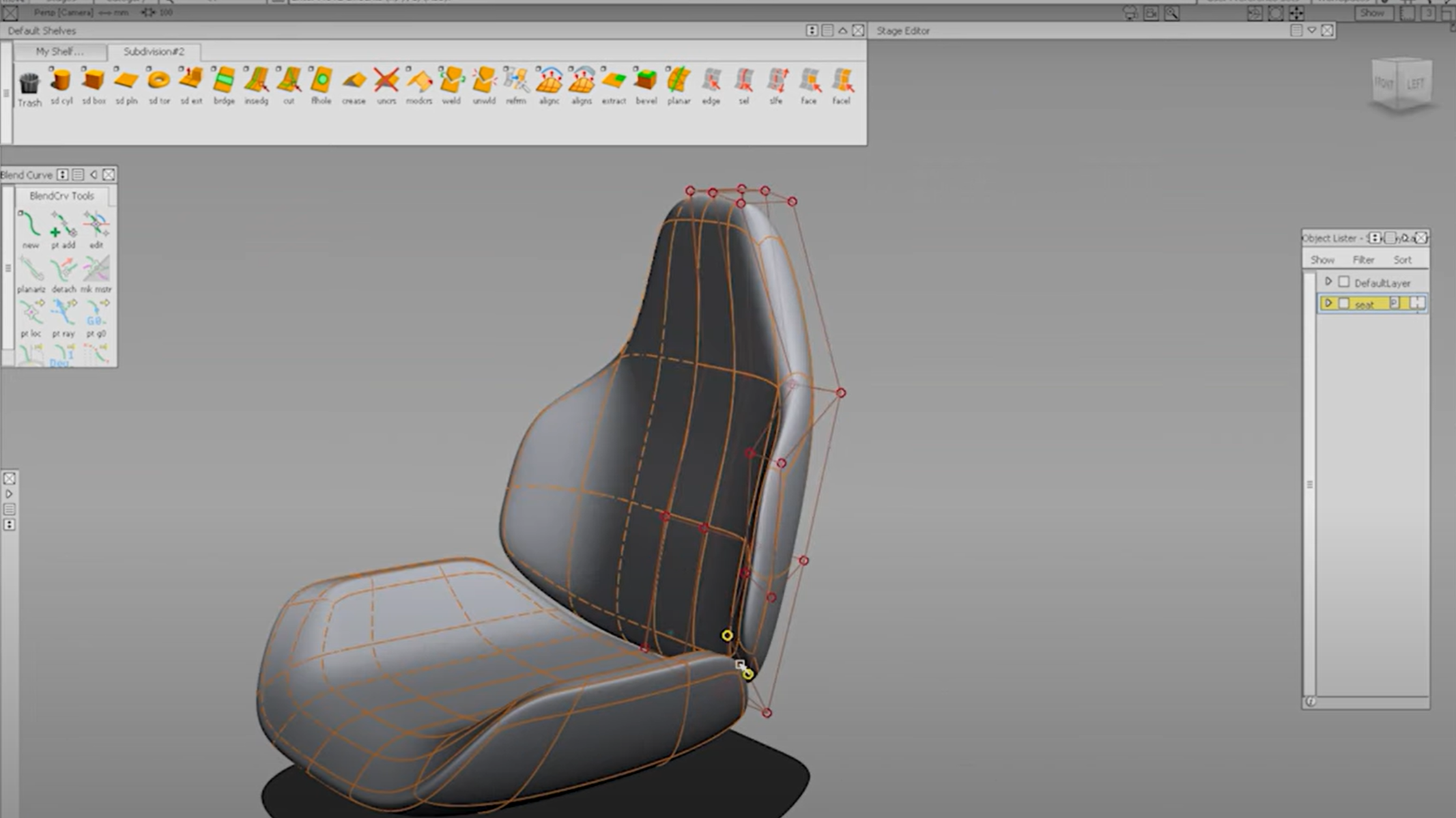The width and height of the screenshot is (1456, 818).
Task: Expand the DefaultLayer tree item
Action: [x=1329, y=281]
